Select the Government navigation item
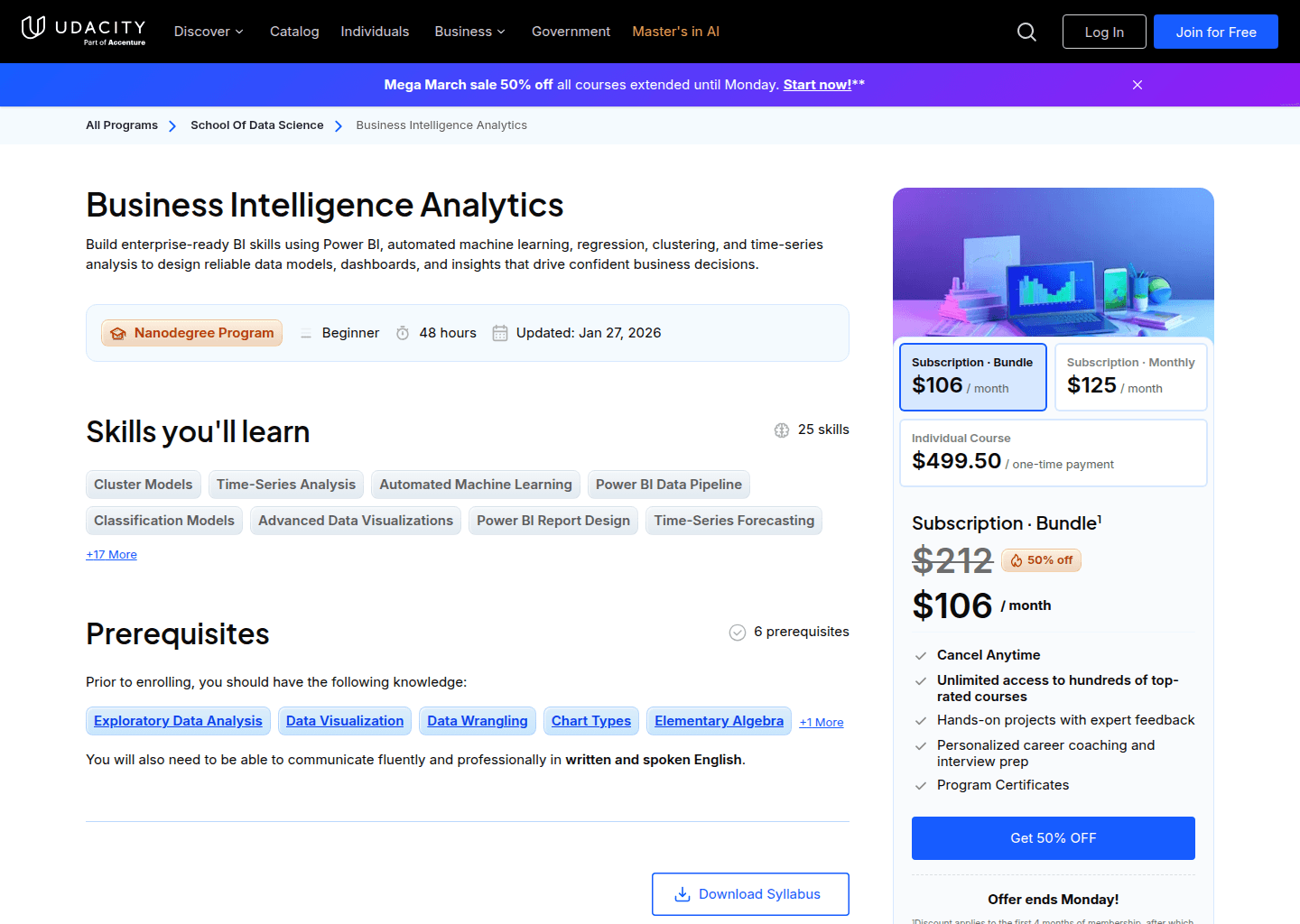Viewport: 1300px width, 924px height. pos(571,31)
